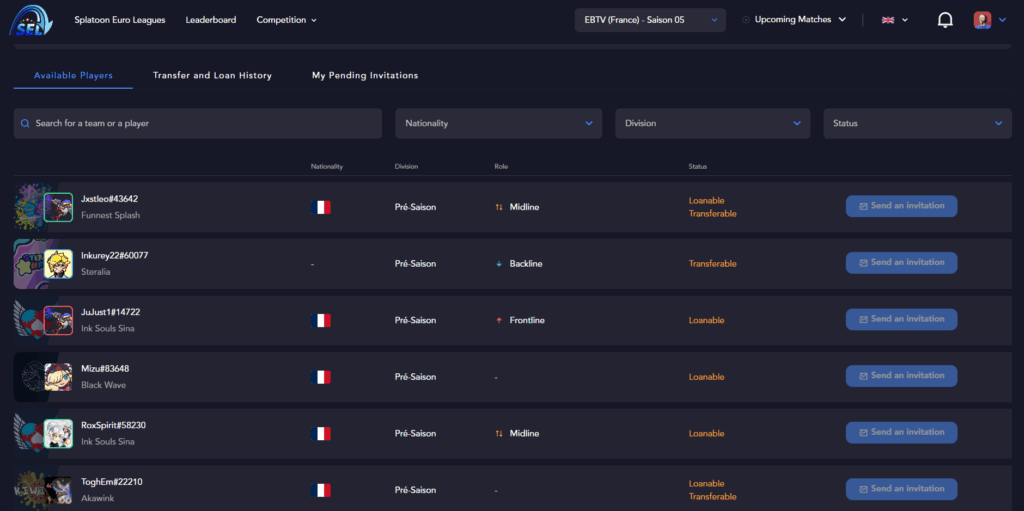Click RoxSpirit#58230 player avatar
Viewport: 1024px width, 511px height.
(58, 433)
